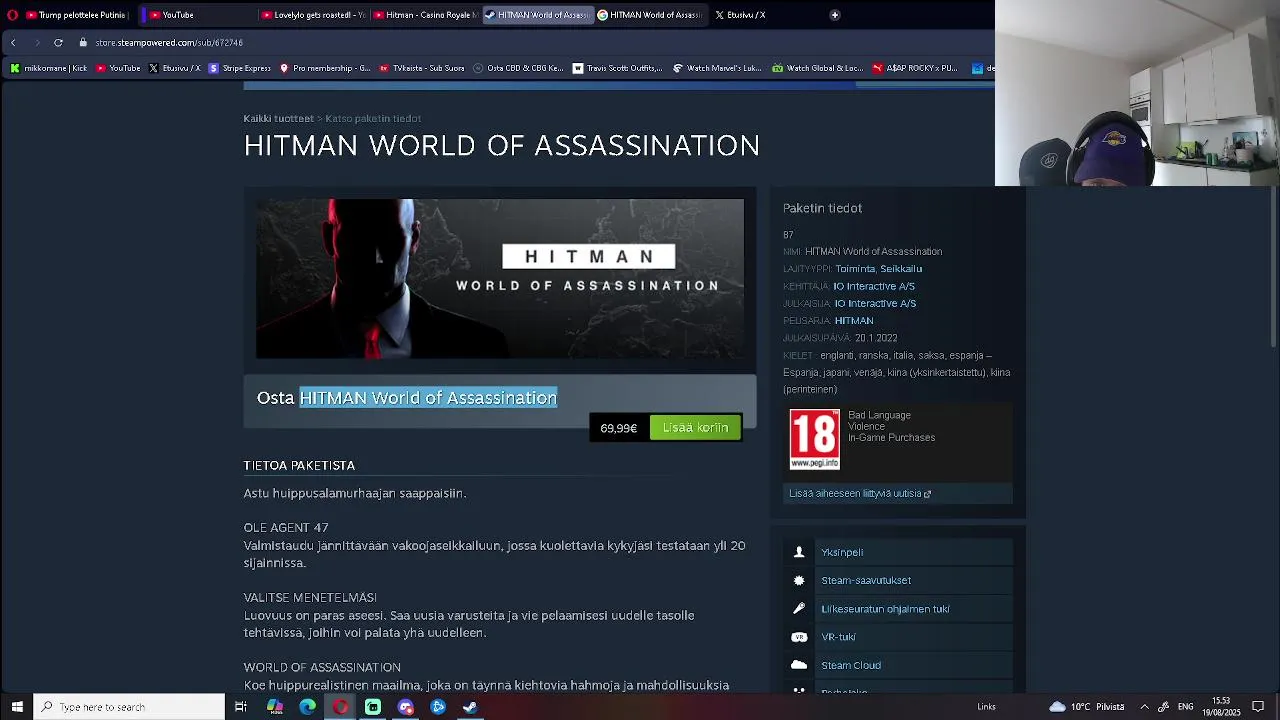
Task: Switch to the Lovelylo gets roasted tab
Action: [x=312, y=15]
